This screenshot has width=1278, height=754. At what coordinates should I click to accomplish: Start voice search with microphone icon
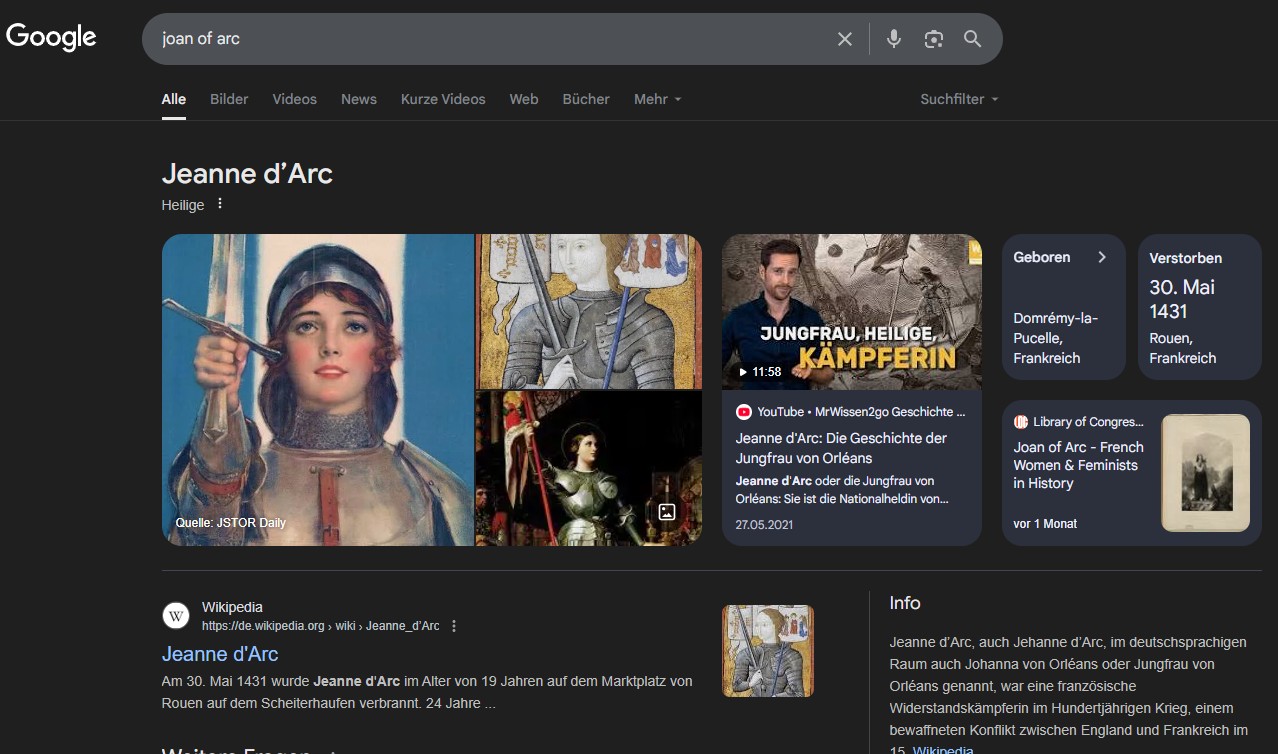point(894,39)
